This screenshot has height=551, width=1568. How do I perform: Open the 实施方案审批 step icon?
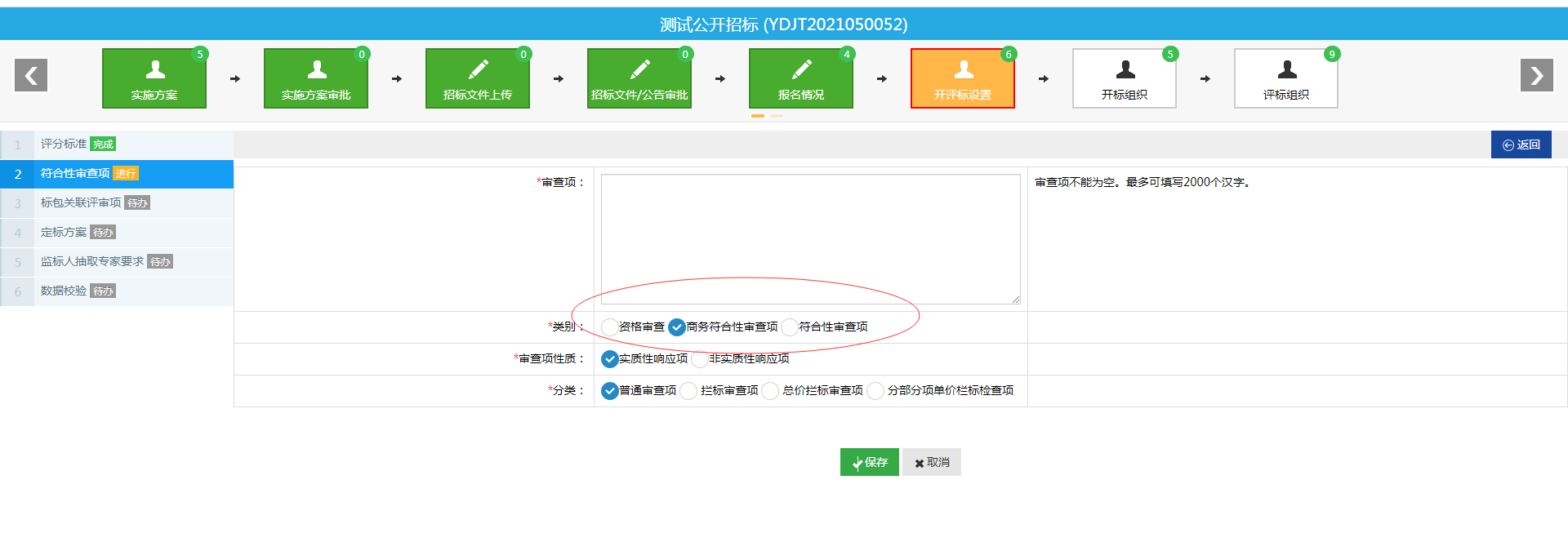click(316, 78)
